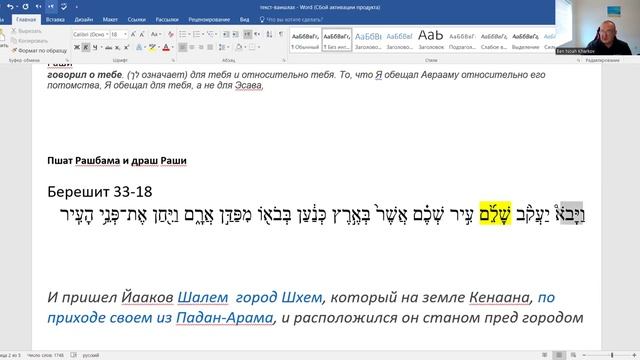Expand the paragraph dialog launcher (Абзац)
This screenshot has width=640, height=360.
tap(284, 60)
